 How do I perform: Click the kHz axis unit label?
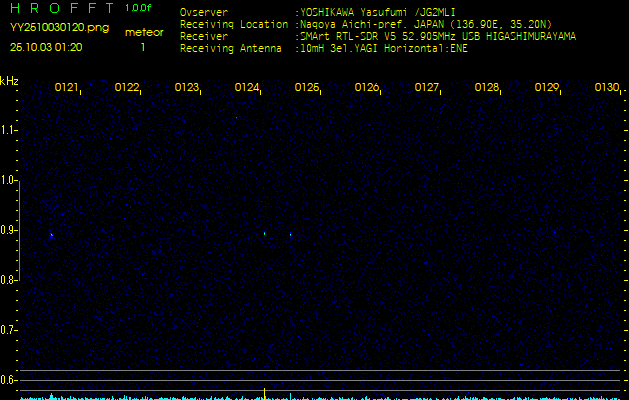[9, 81]
